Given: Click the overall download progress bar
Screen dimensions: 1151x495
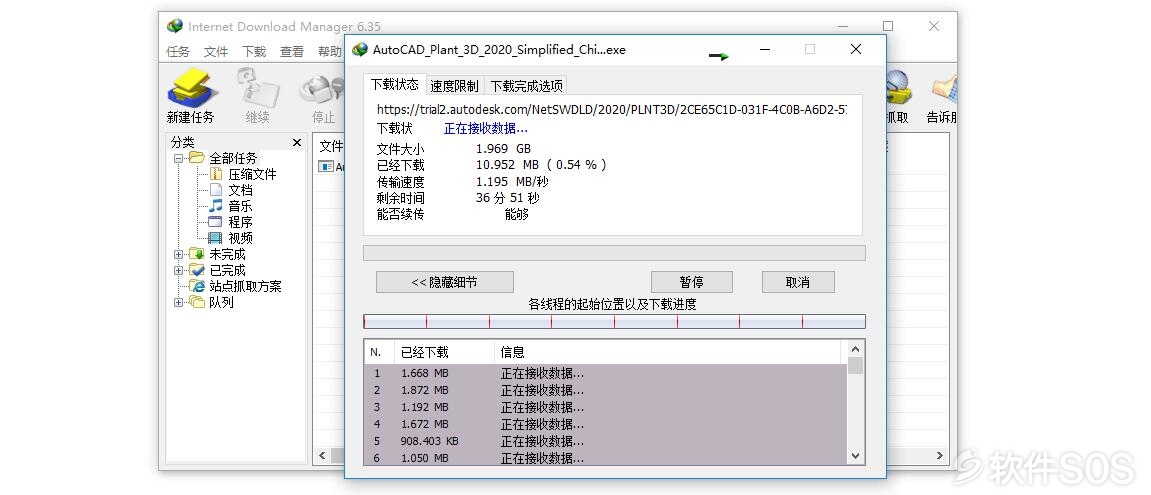Looking at the screenshot, I should coord(614,253).
